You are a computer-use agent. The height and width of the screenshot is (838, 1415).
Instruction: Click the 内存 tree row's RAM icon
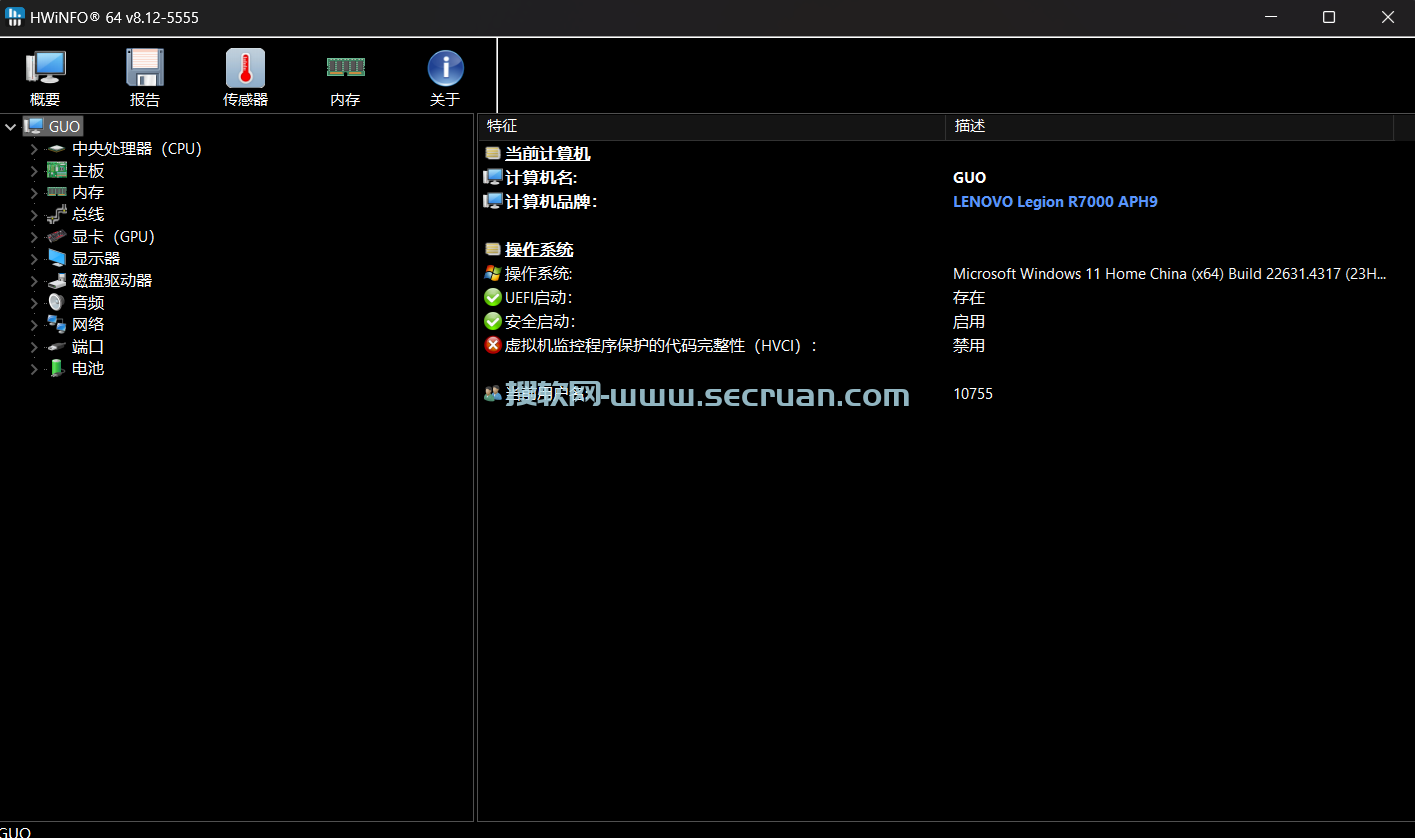[x=56, y=193]
